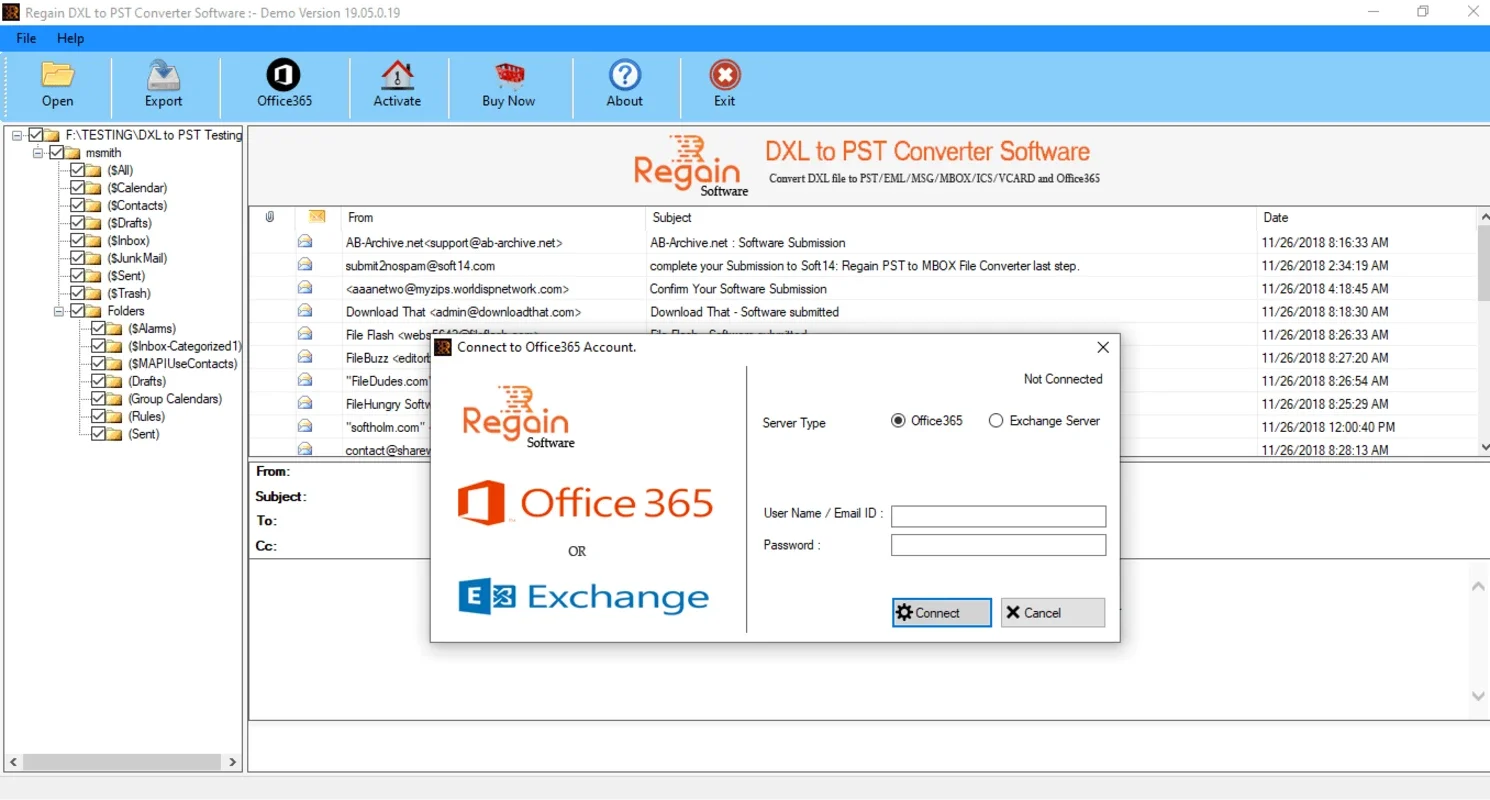The width and height of the screenshot is (1490, 800).
Task: Click the email list scrollbar up arrow
Action: 1483,217
